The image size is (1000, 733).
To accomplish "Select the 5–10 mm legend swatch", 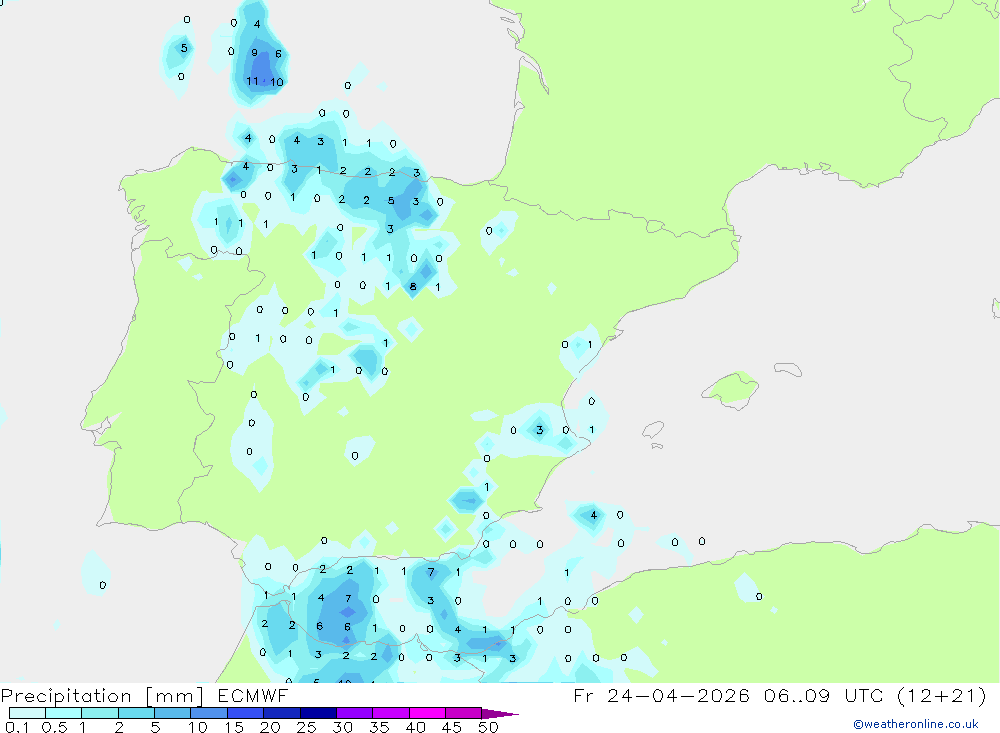I will [x=173, y=713].
